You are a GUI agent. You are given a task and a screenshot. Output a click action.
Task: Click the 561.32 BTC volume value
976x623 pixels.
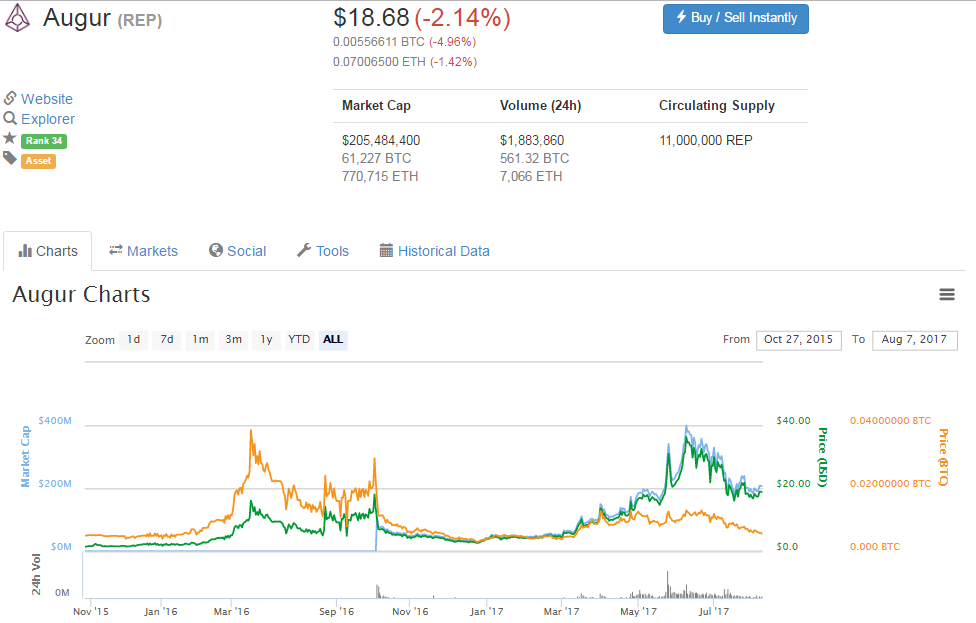(x=535, y=158)
